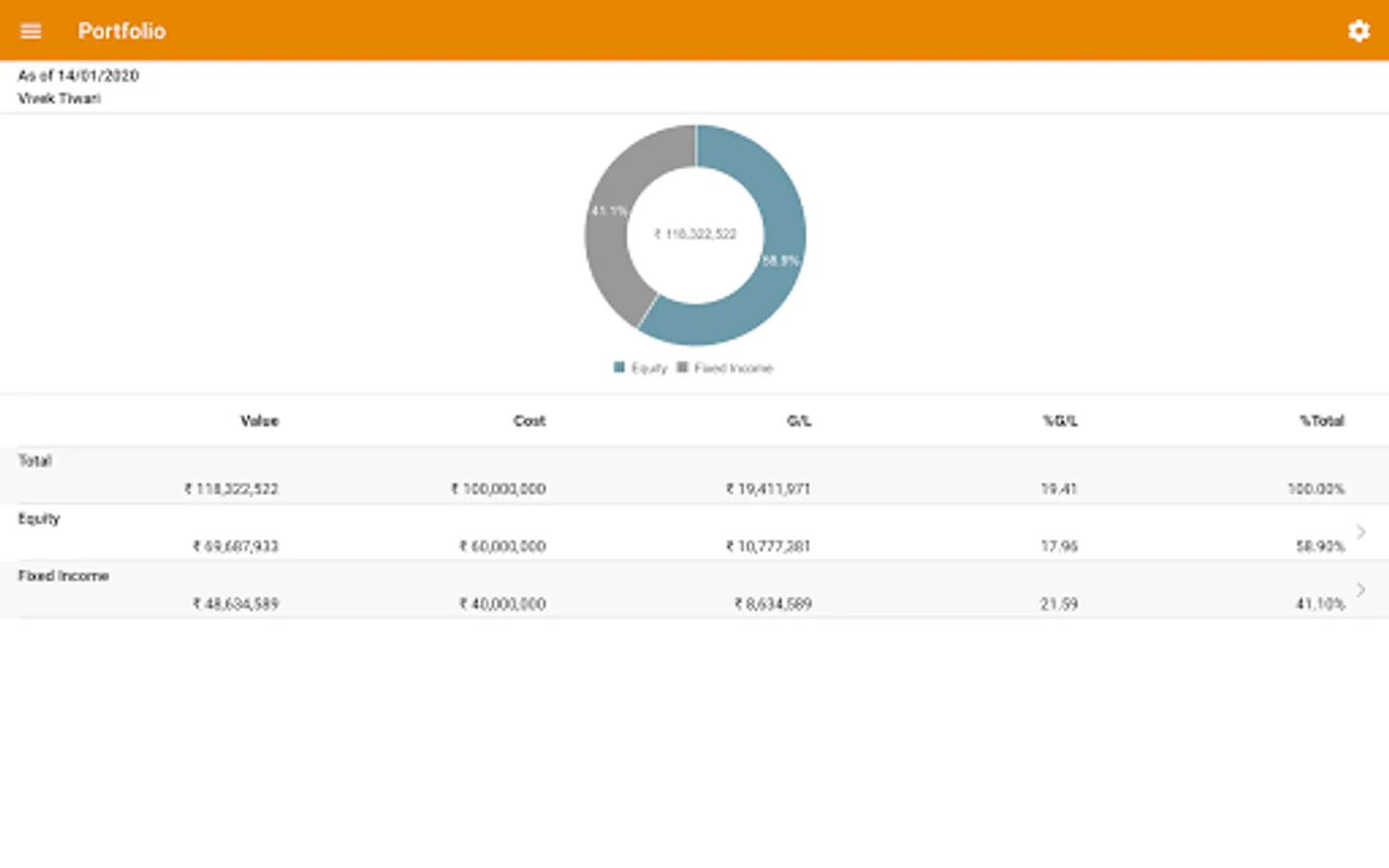
Task: Click the Total row G/L amount
Action: coord(769,489)
